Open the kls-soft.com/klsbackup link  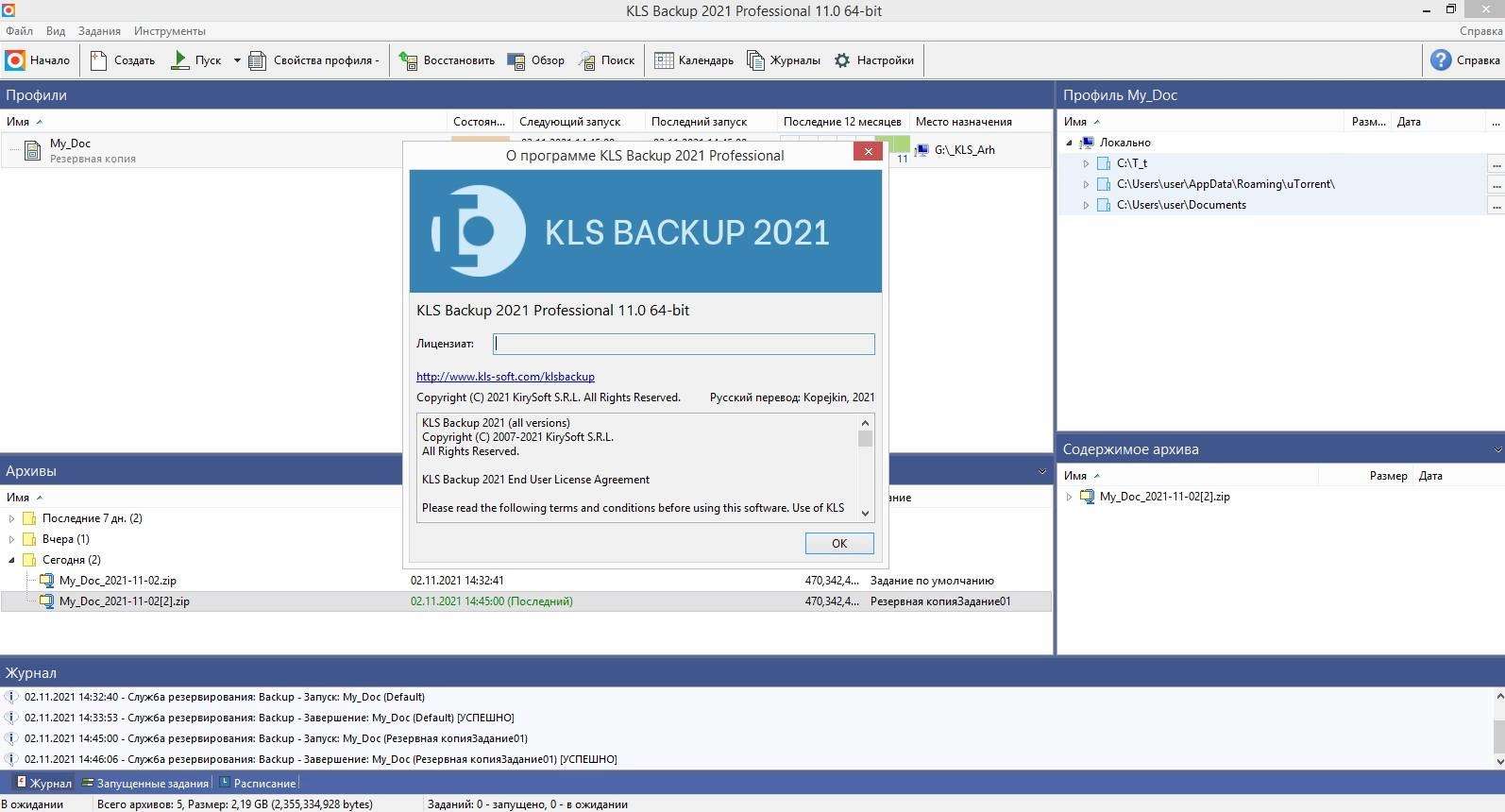click(505, 377)
